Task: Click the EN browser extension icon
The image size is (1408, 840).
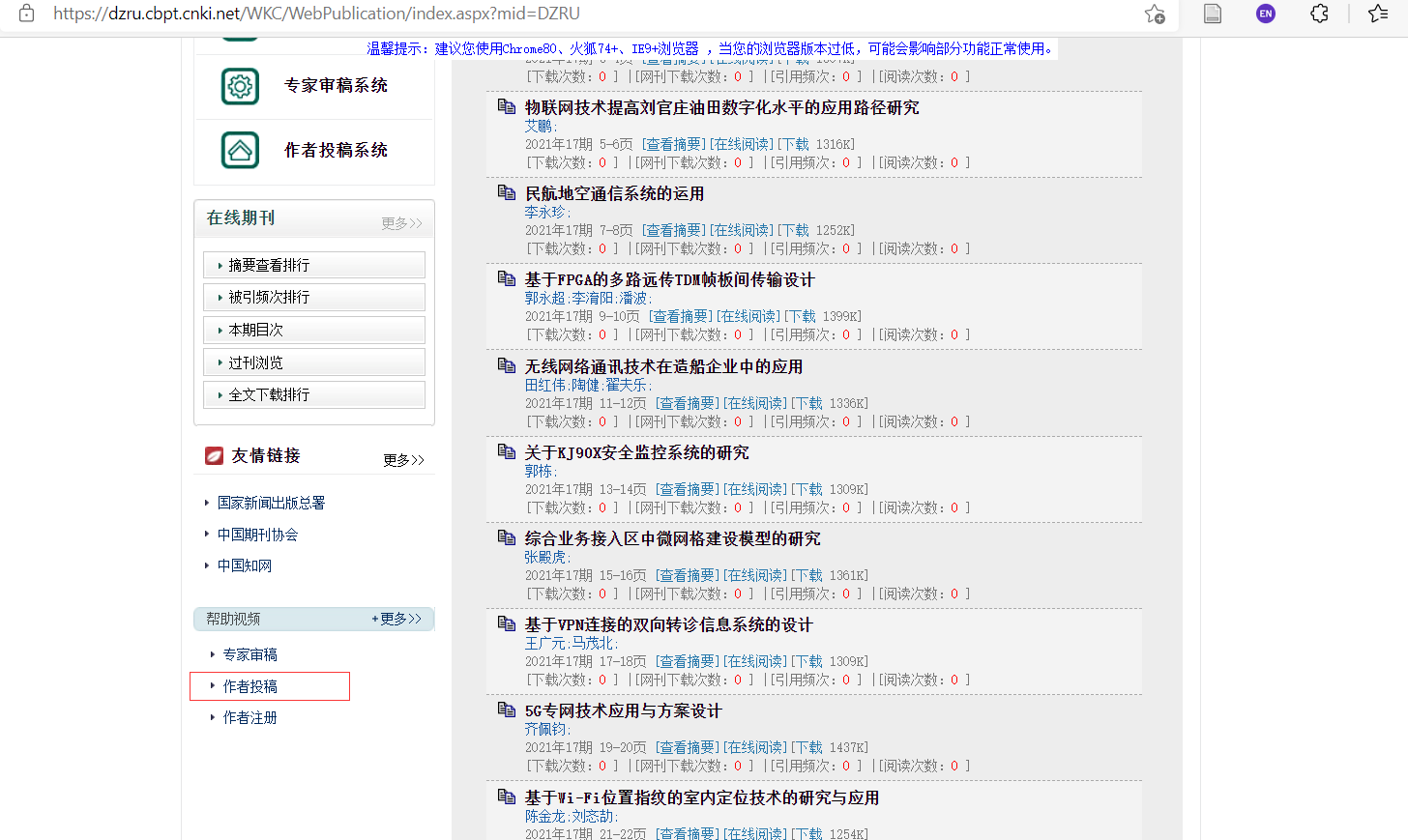Action: pyautogui.click(x=1266, y=14)
